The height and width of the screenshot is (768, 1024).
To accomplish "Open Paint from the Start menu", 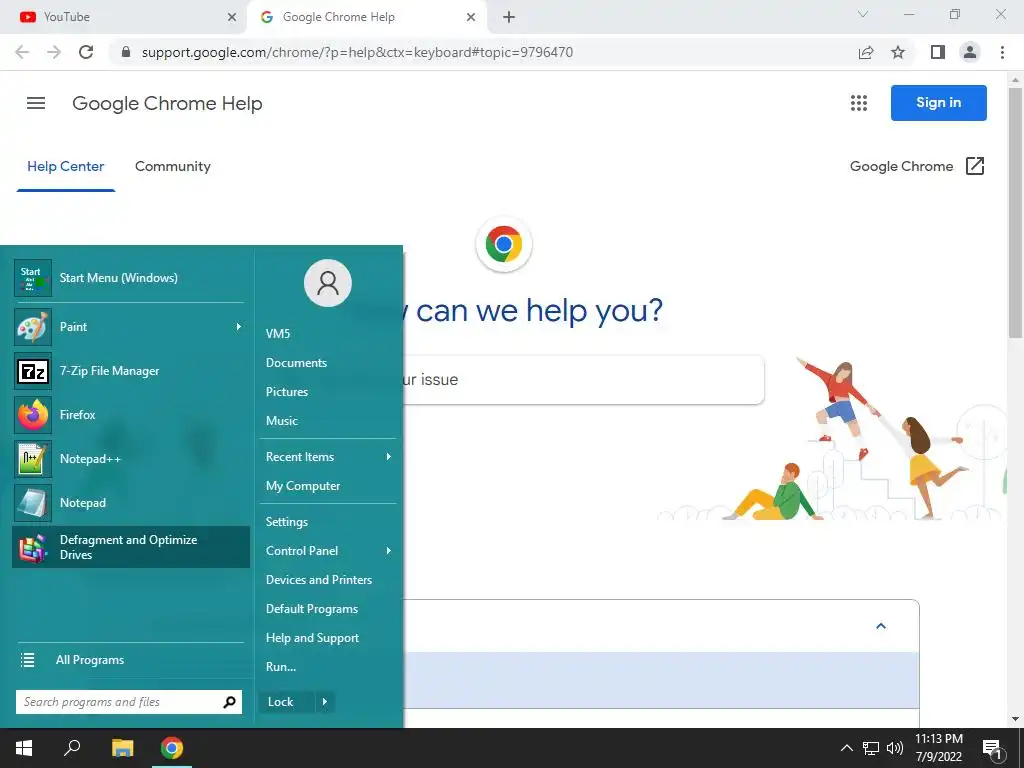I will [x=131, y=327].
